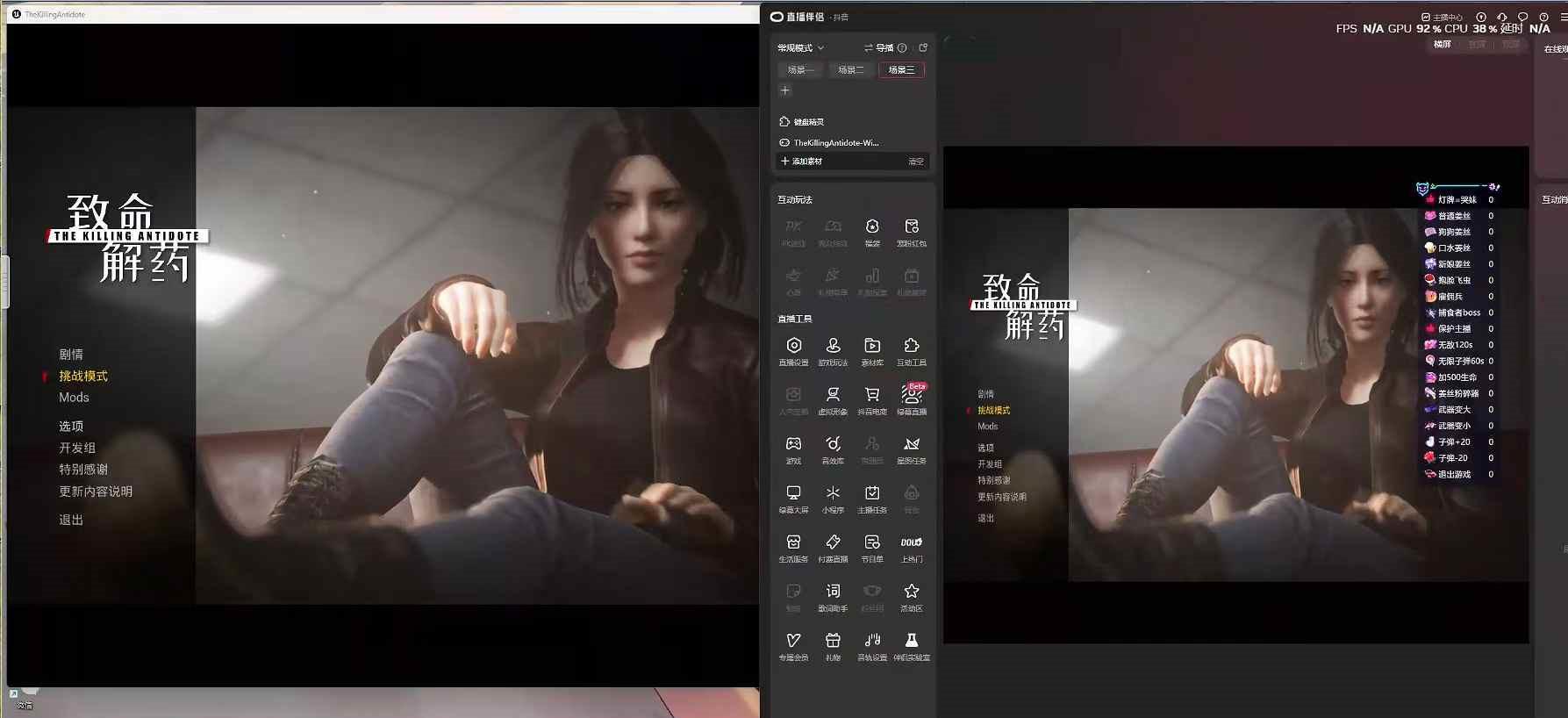Click 添加素材 add material button
Viewport: 1568px width, 718px height.
[802, 162]
